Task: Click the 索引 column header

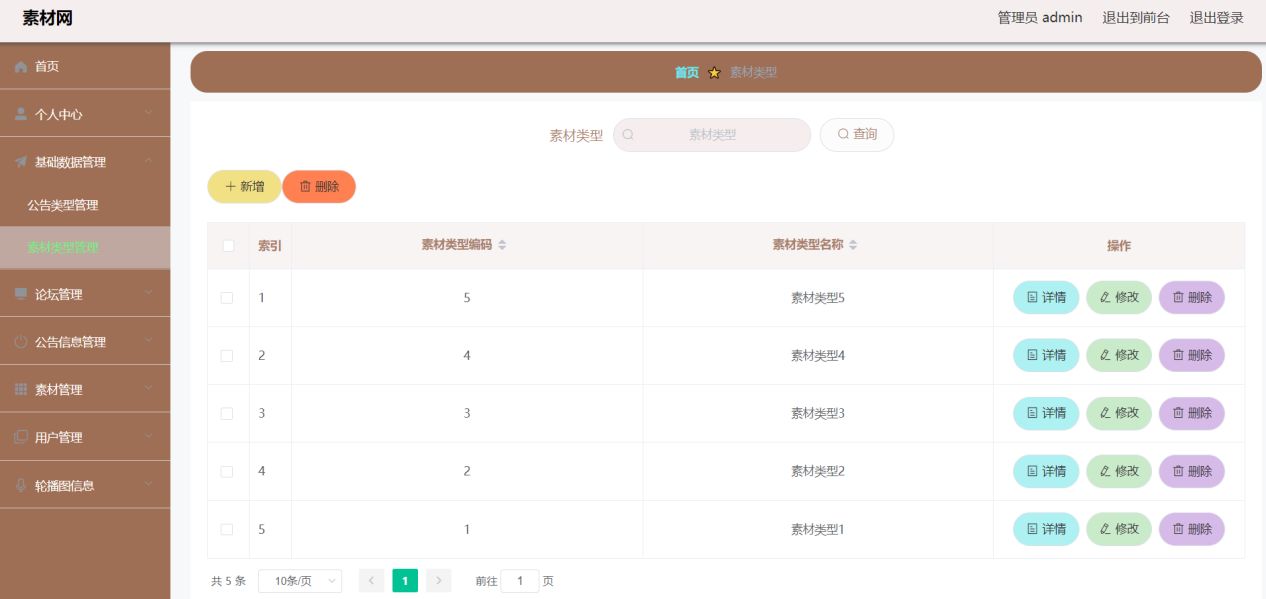Action: click(270, 246)
